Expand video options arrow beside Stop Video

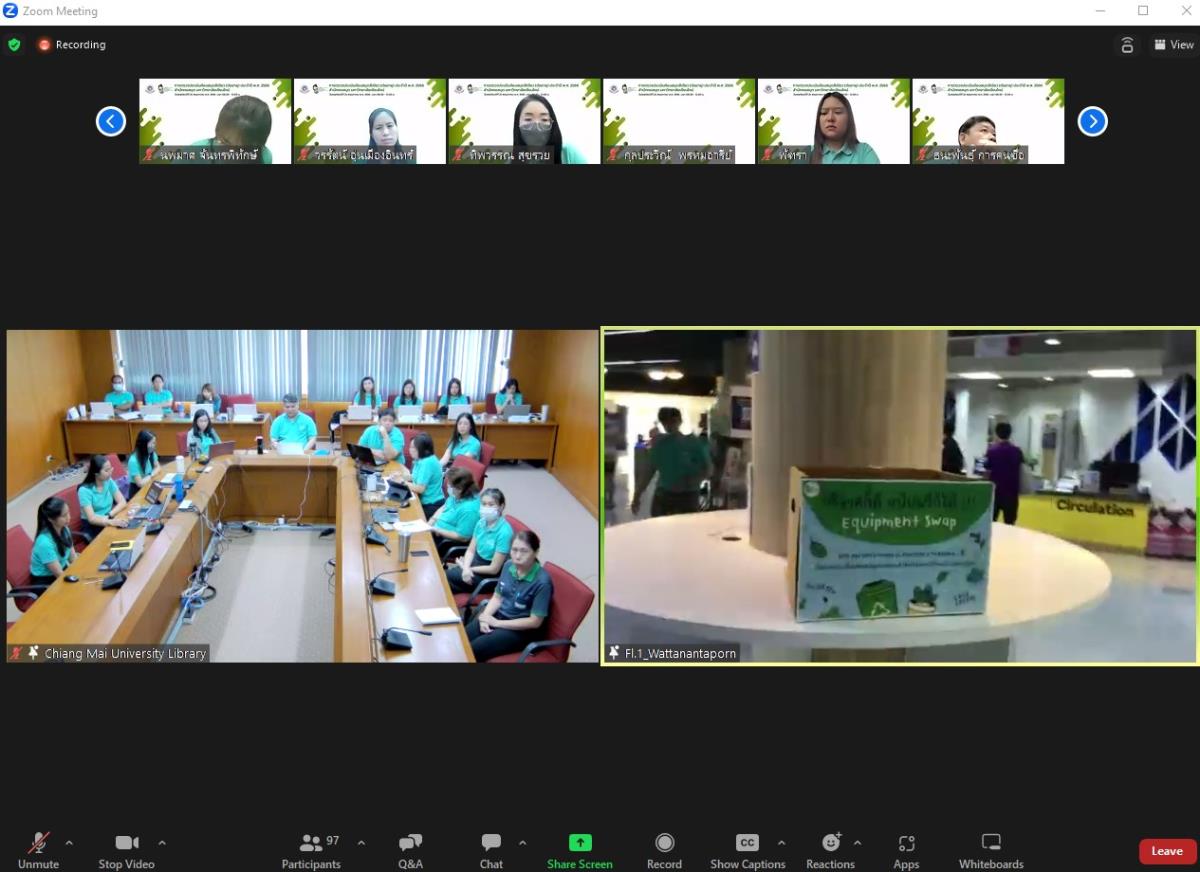click(162, 843)
